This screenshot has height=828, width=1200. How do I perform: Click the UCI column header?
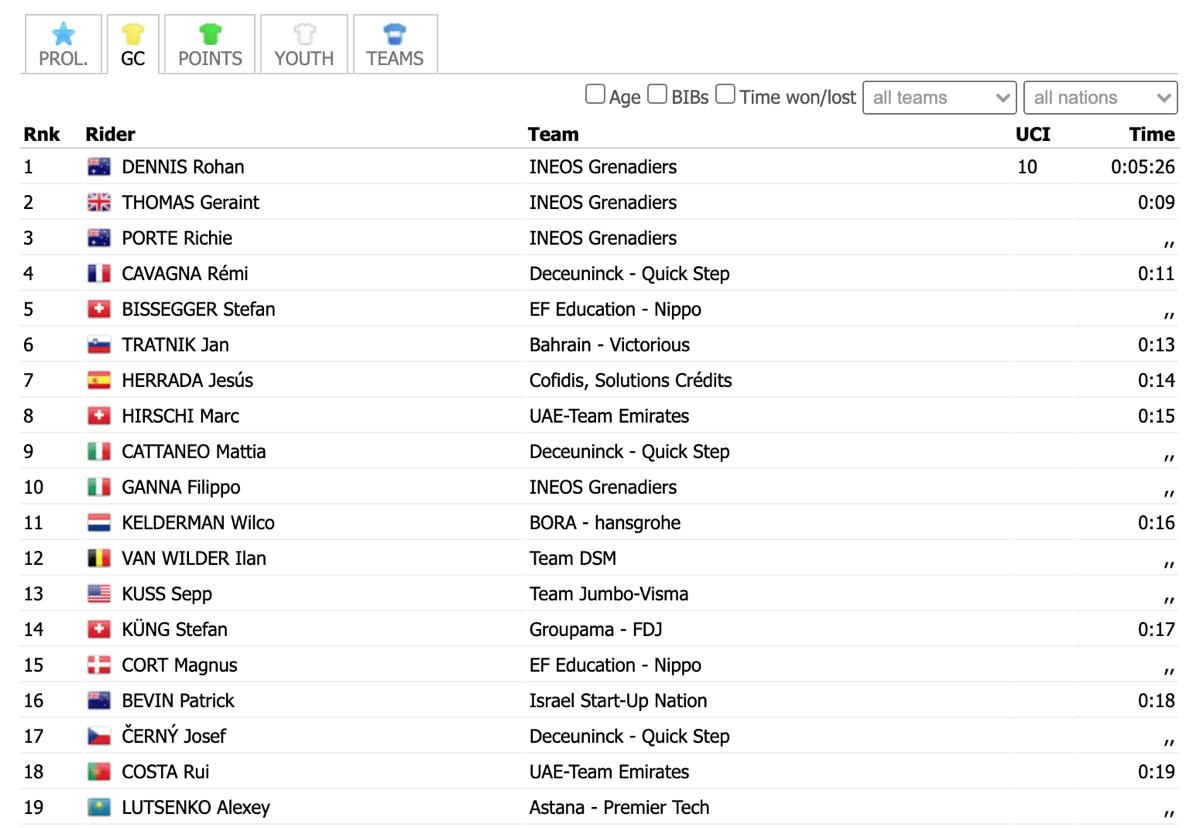point(1033,134)
